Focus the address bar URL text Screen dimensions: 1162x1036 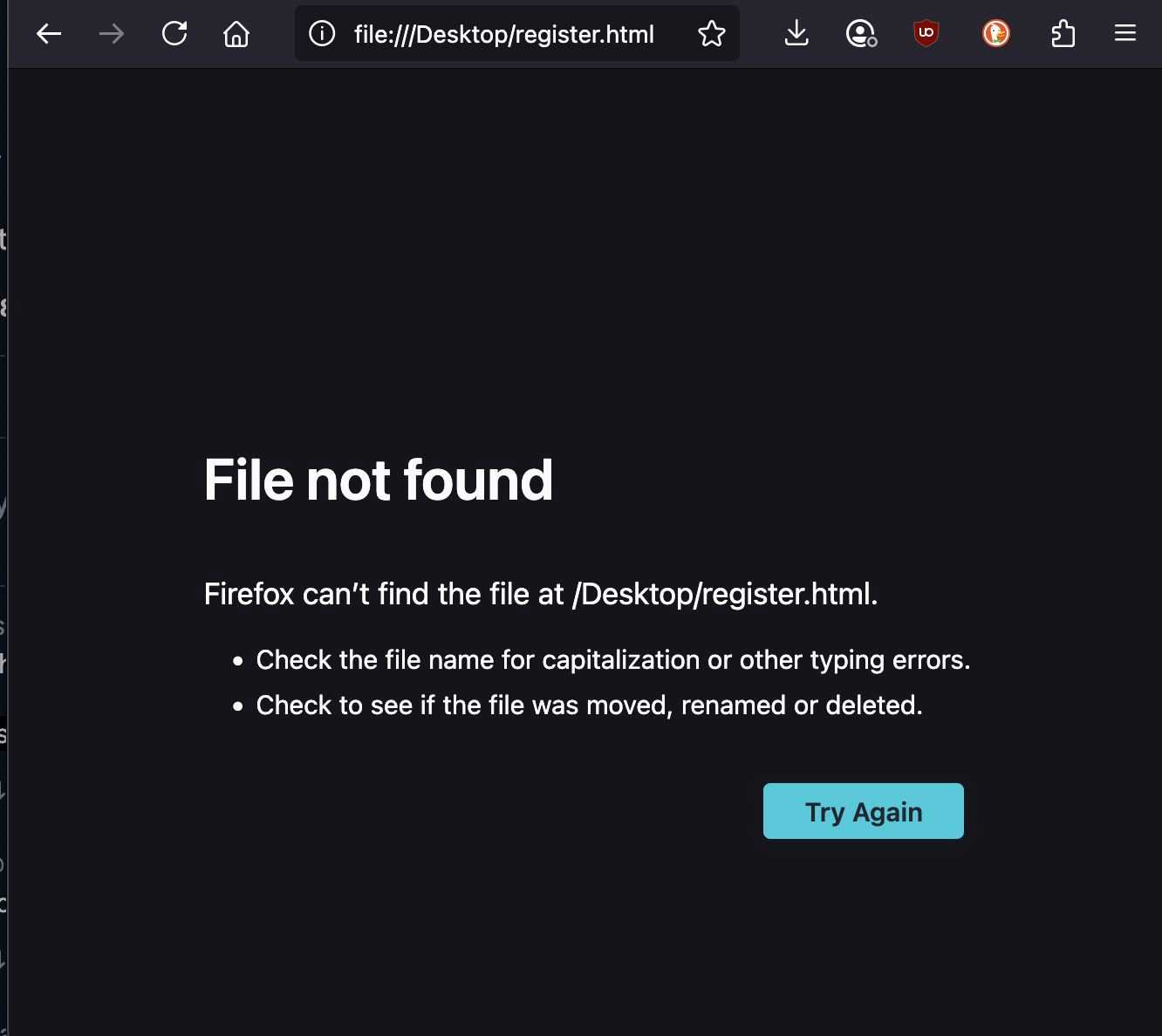504,34
